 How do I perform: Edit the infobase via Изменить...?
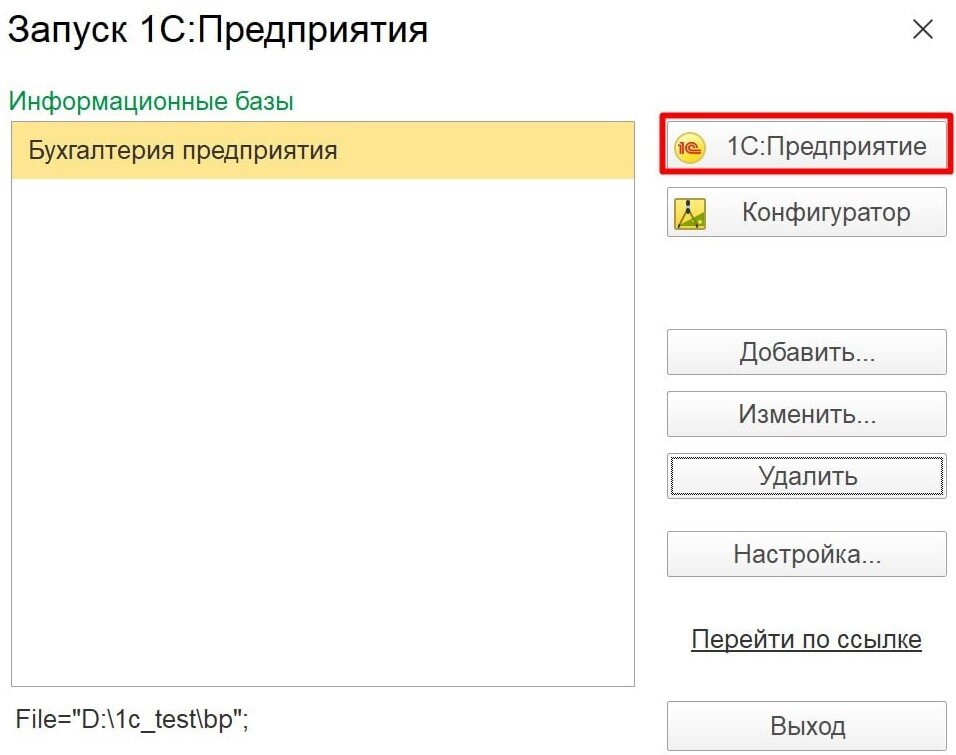pyautogui.click(x=807, y=414)
